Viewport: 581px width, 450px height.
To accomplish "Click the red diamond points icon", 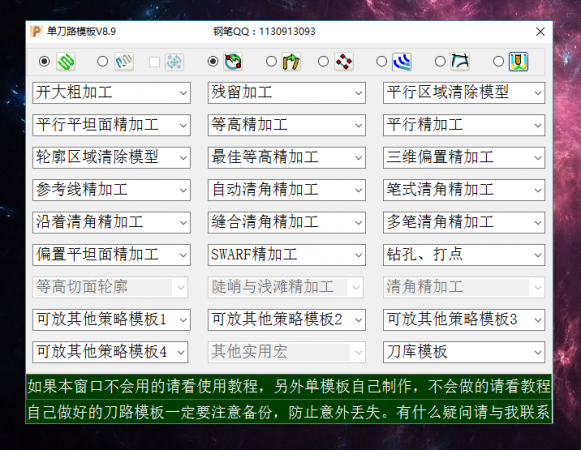I will click(344, 62).
